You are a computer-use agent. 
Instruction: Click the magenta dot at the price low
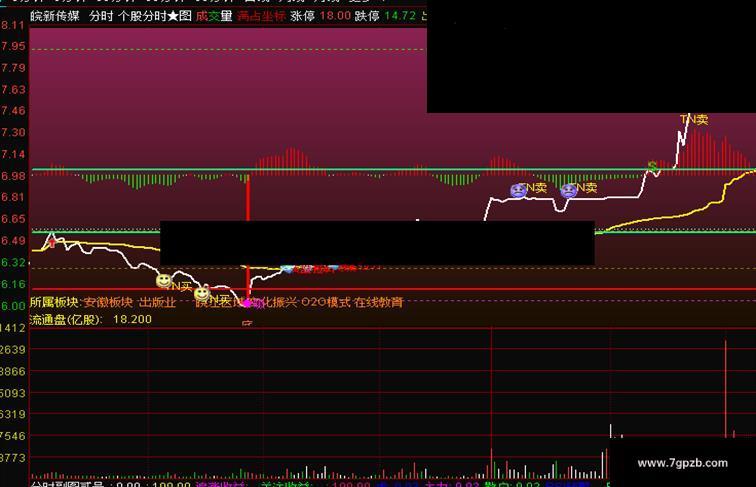click(x=248, y=303)
